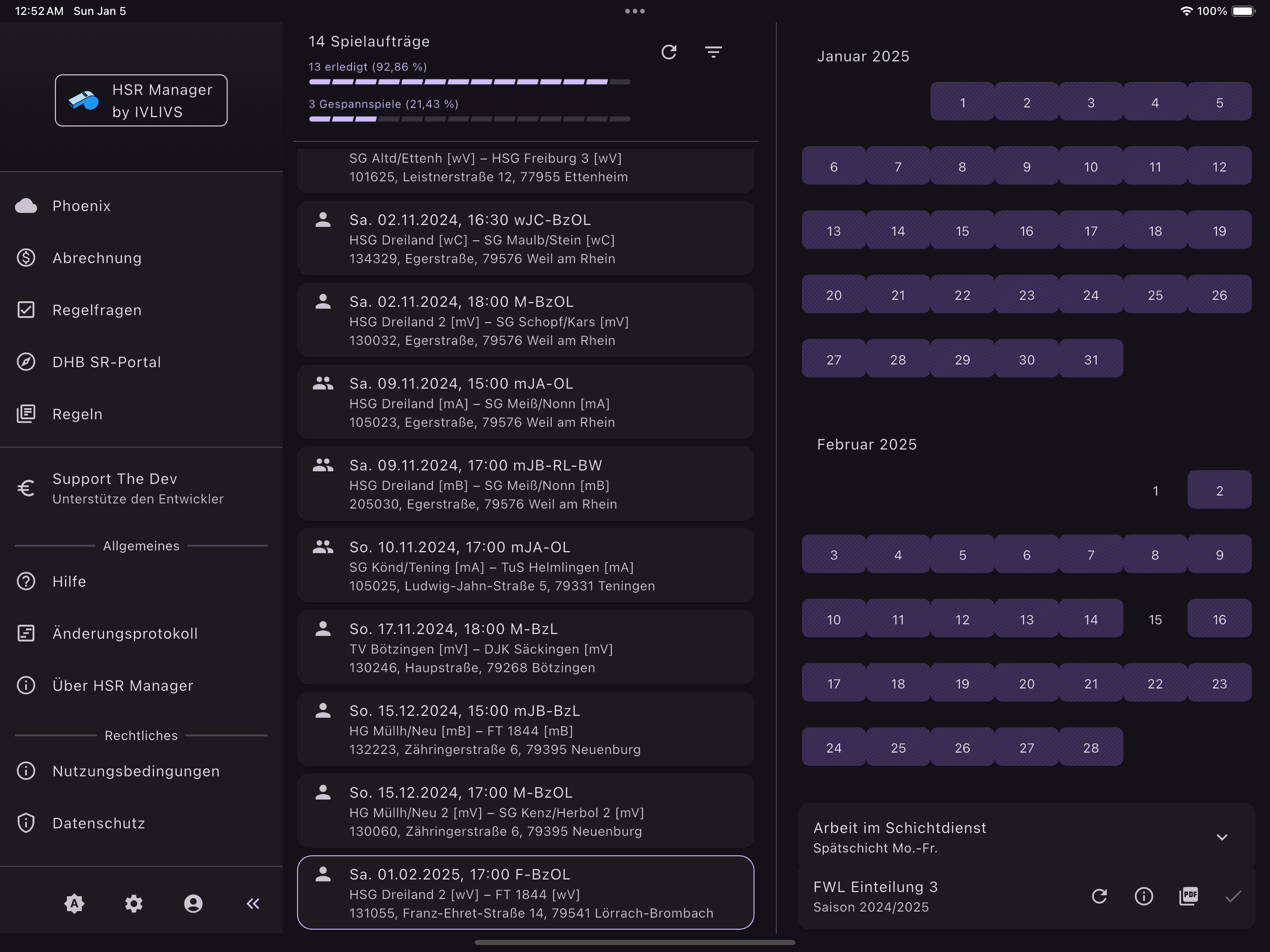Viewport: 1270px width, 952px height.
Task: Open the Phoenix cloud icon
Action: point(26,205)
